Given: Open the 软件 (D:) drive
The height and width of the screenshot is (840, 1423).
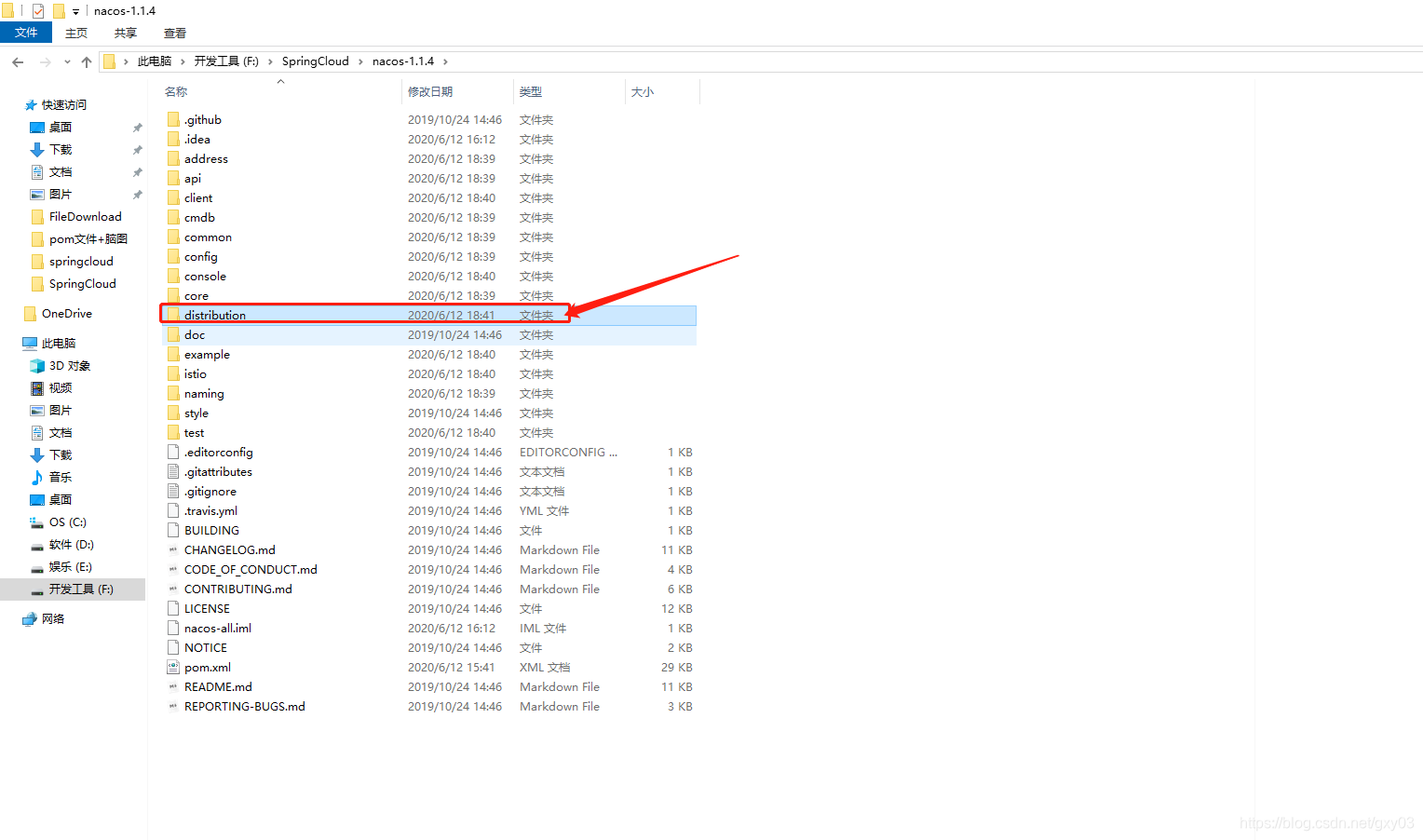Looking at the screenshot, I should click(x=71, y=545).
